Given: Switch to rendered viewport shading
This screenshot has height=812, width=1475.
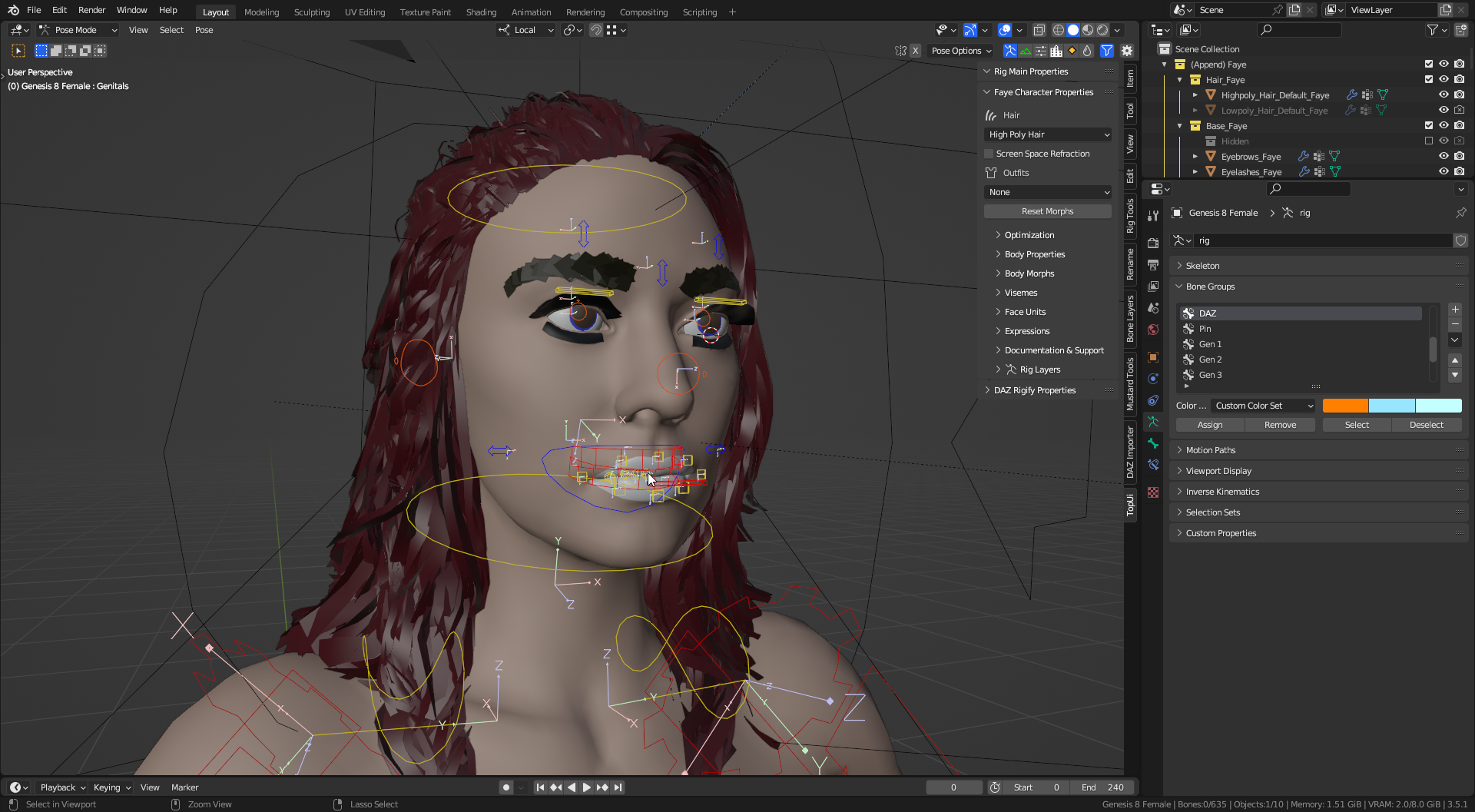Looking at the screenshot, I should [x=1102, y=30].
